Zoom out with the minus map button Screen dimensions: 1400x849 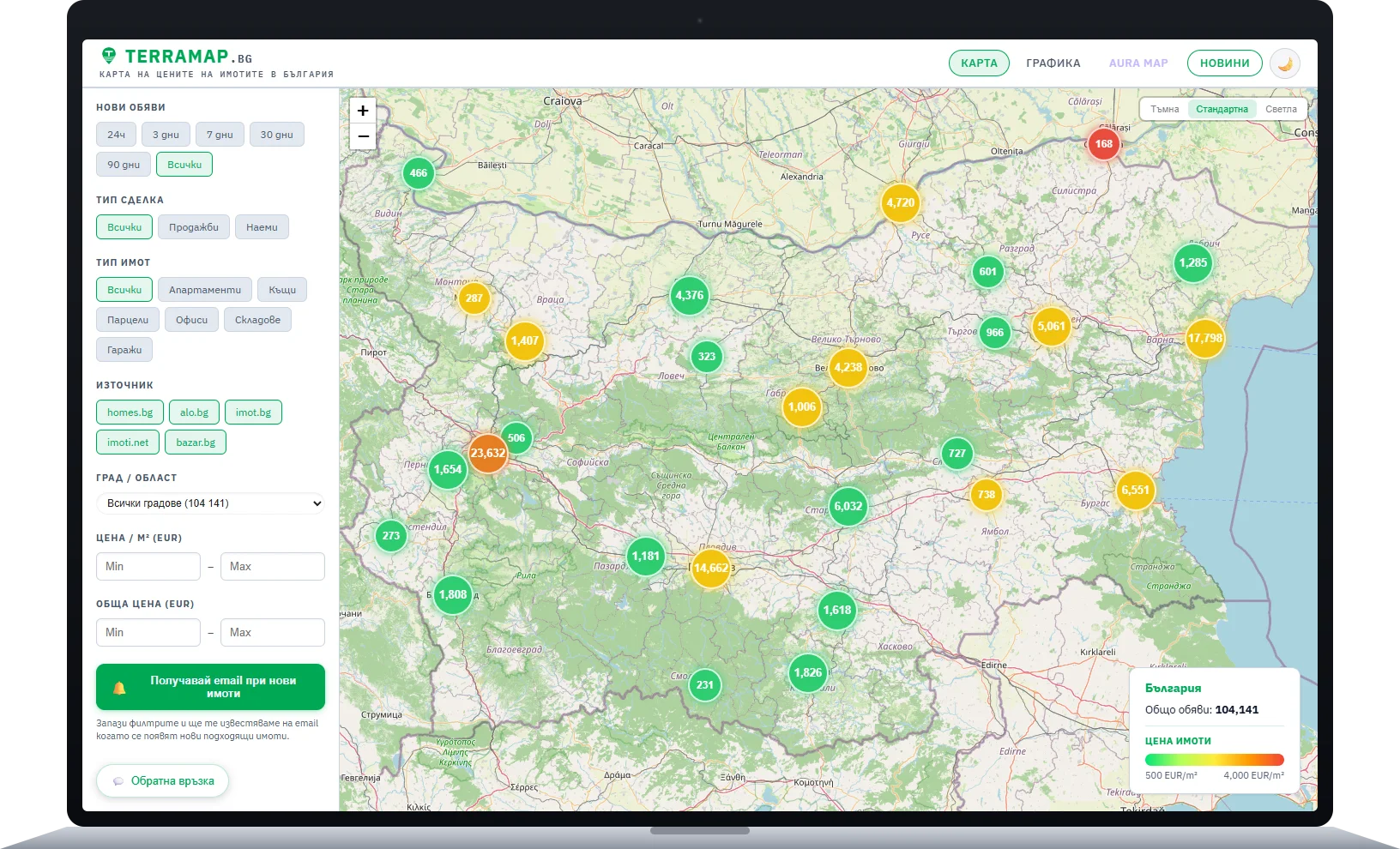(363, 136)
